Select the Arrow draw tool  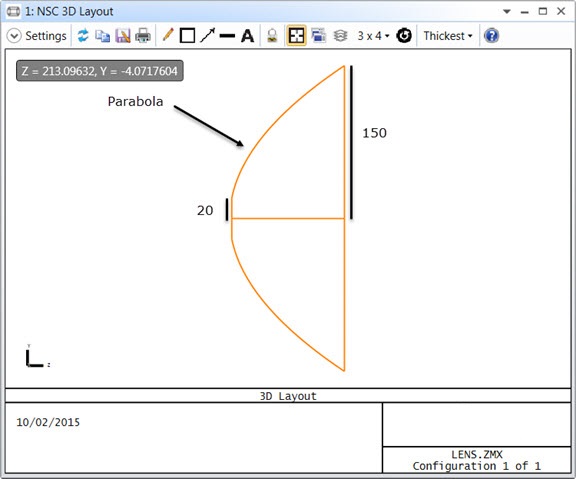[x=208, y=36]
